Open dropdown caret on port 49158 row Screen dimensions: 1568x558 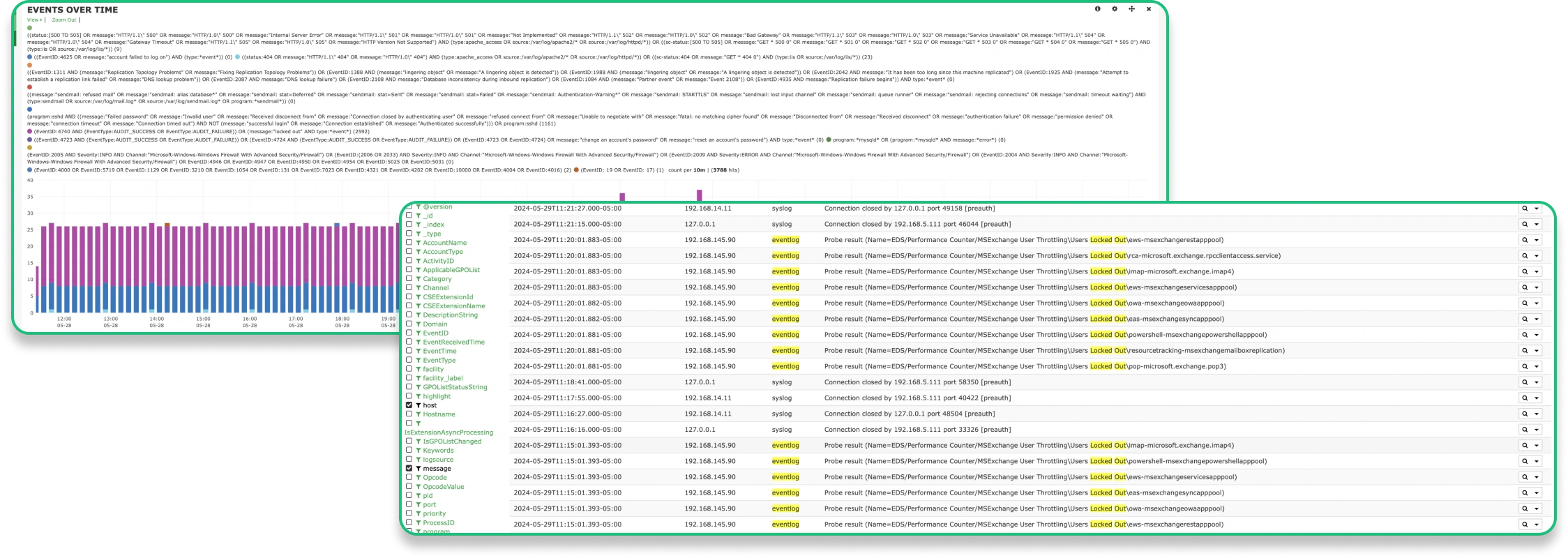pyautogui.click(x=1536, y=209)
